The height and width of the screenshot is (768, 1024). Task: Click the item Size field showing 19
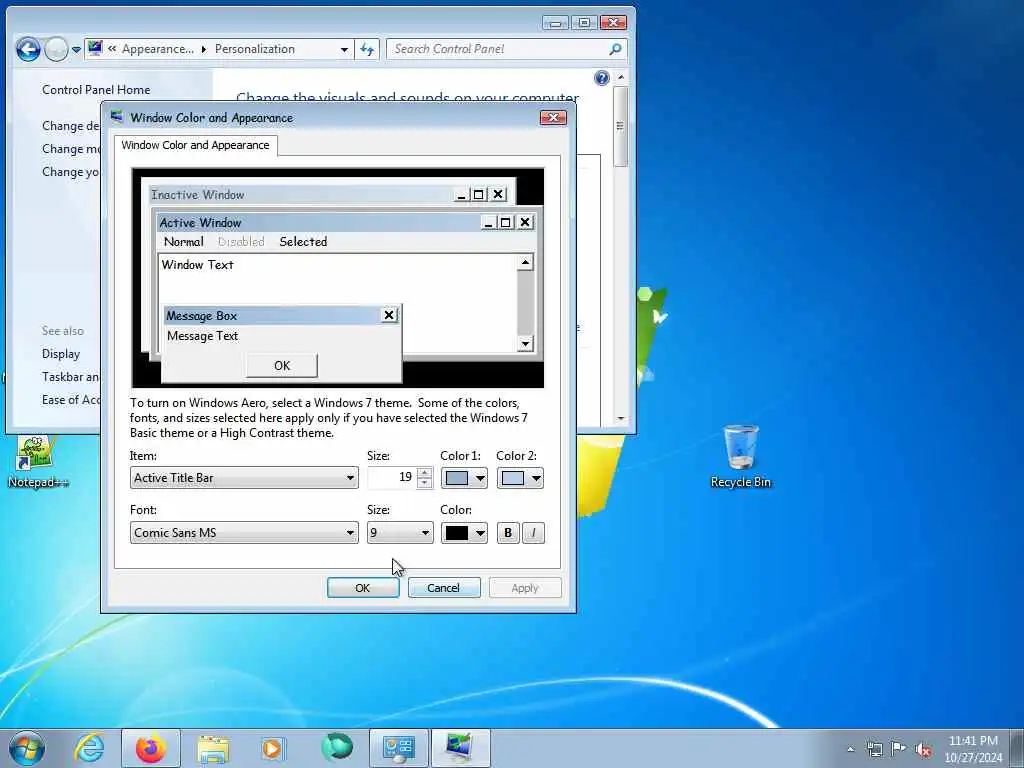click(392, 478)
